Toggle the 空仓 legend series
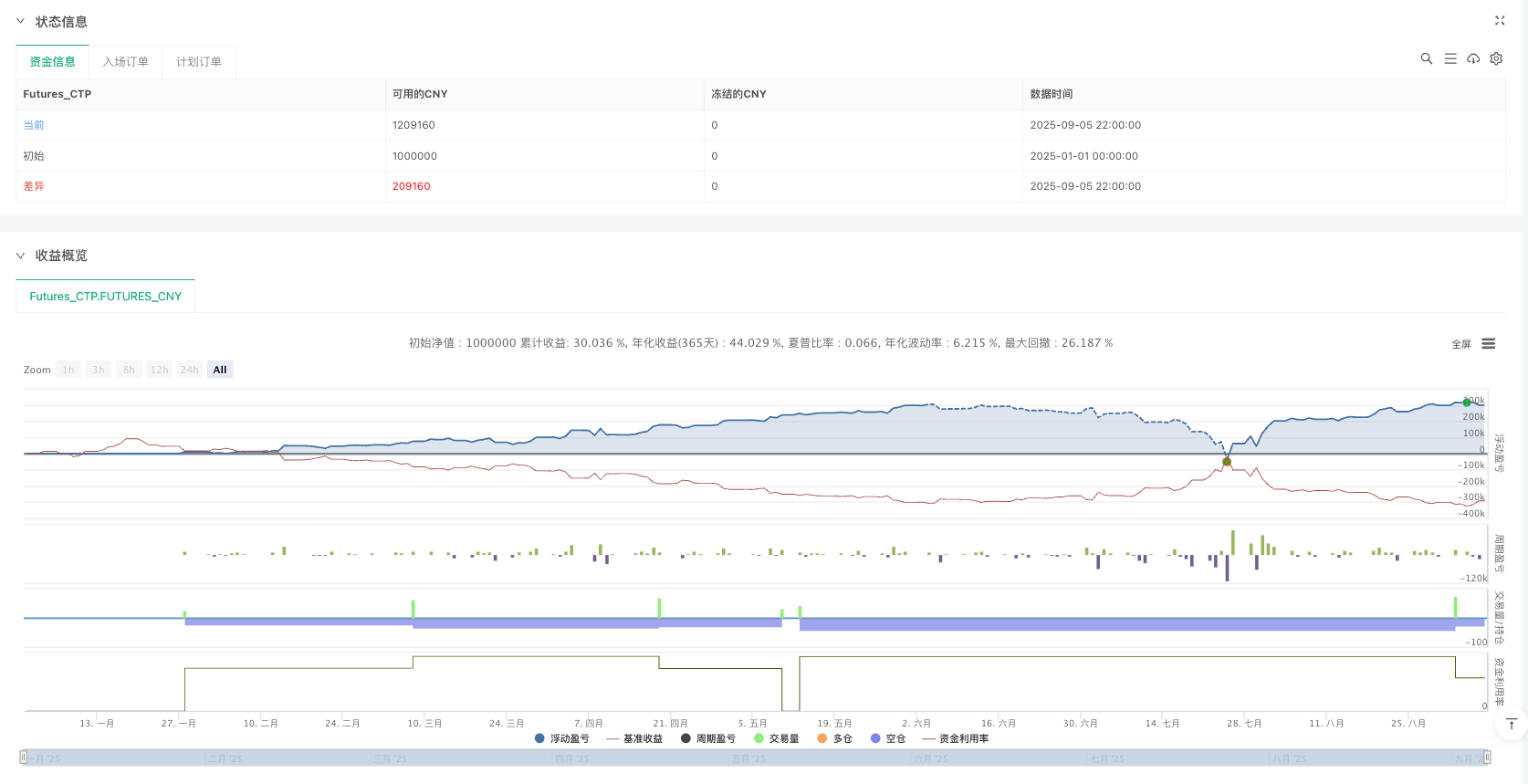 [x=888, y=738]
